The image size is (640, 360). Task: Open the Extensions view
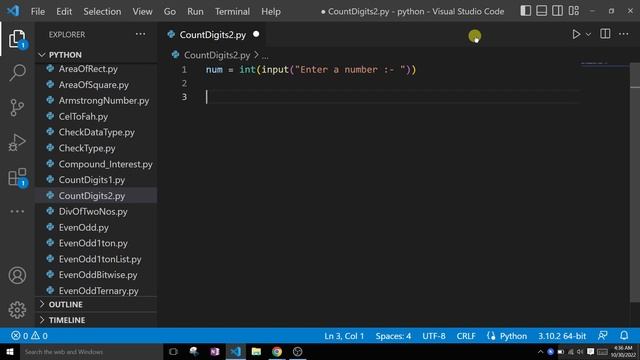17,178
